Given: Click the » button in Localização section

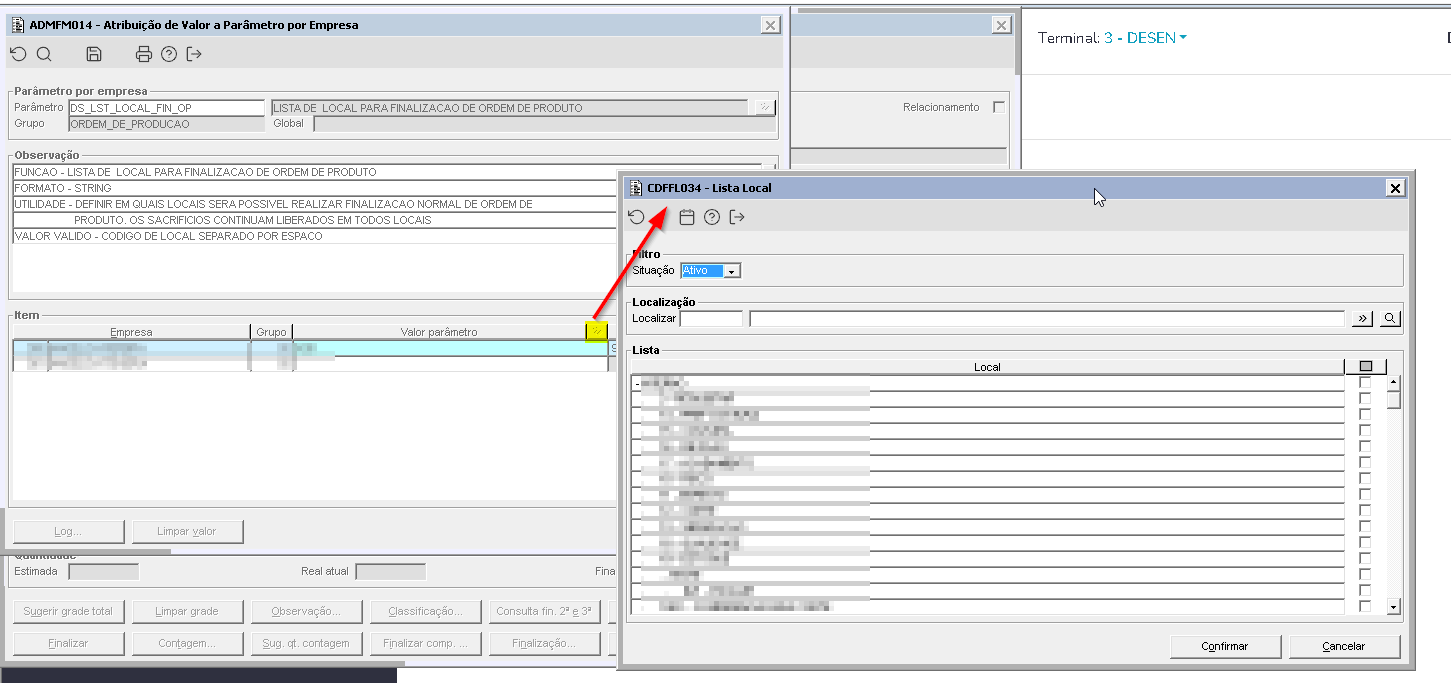Looking at the screenshot, I should [x=1362, y=319].
